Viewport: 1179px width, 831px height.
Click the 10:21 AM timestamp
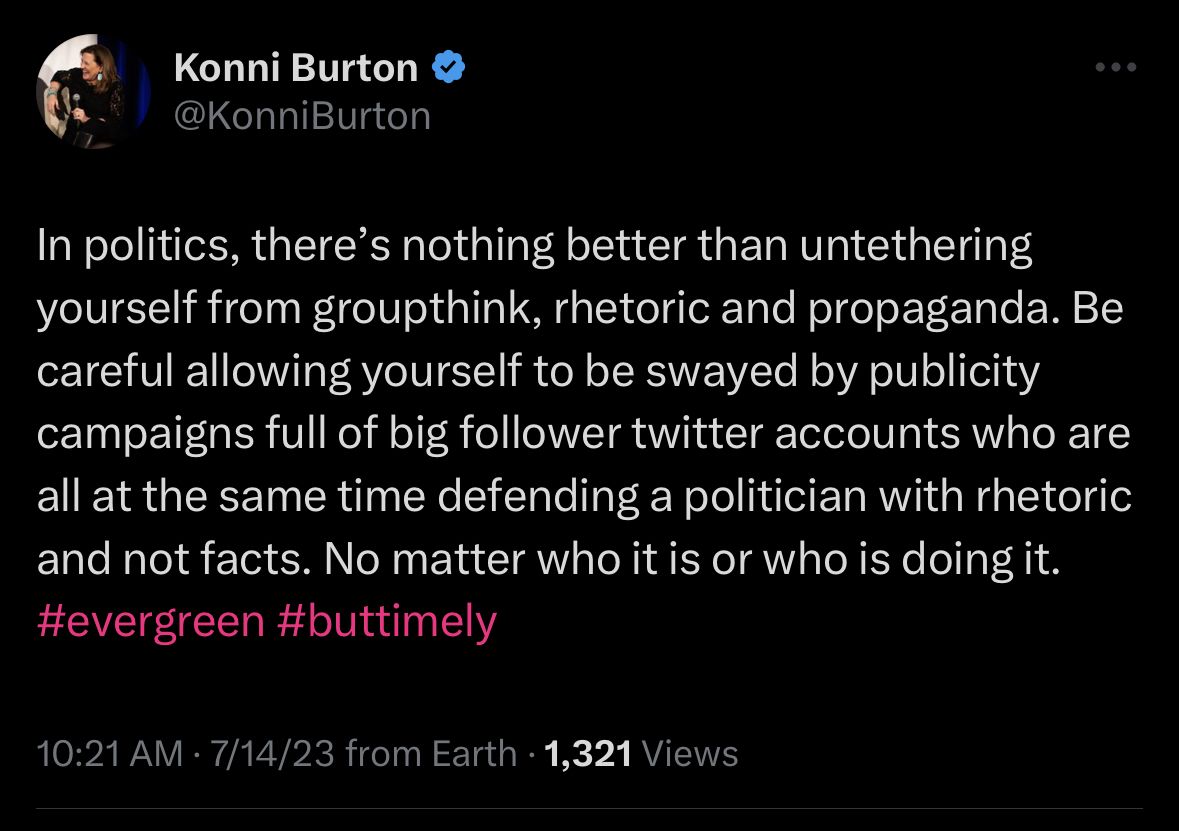[110, 753]
